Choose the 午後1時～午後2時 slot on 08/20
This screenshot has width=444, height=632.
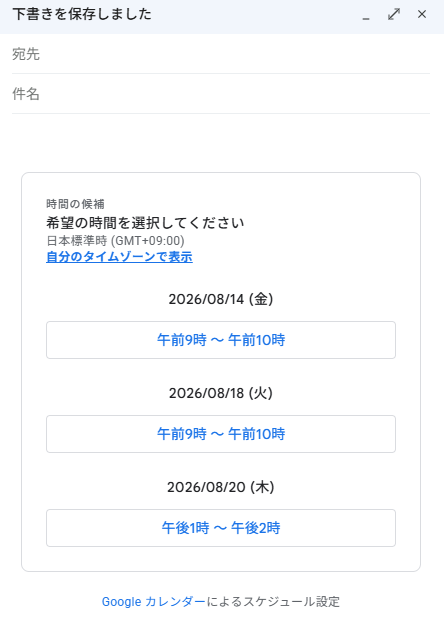coord(221,528)
